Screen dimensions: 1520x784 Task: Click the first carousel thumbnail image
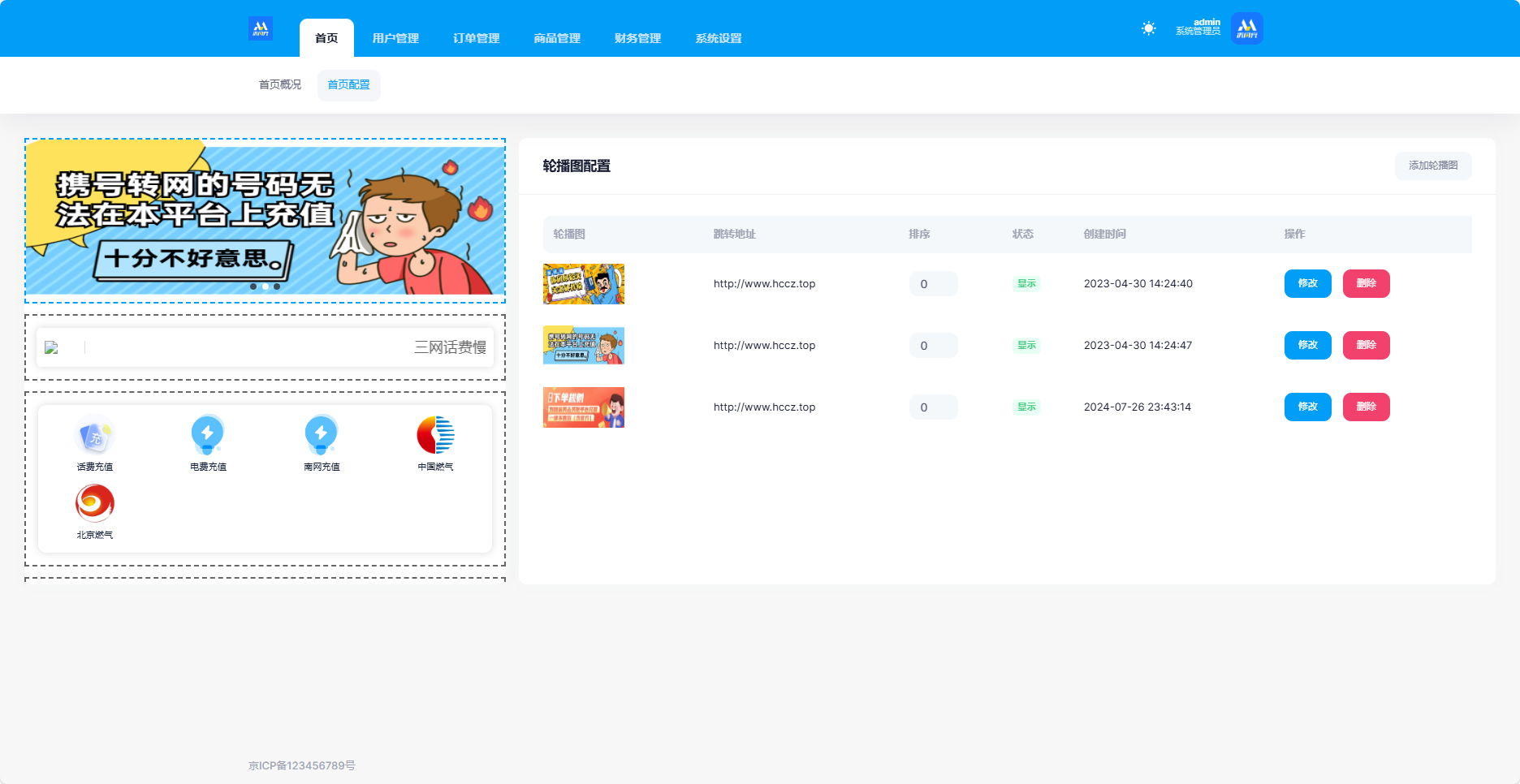584,284
